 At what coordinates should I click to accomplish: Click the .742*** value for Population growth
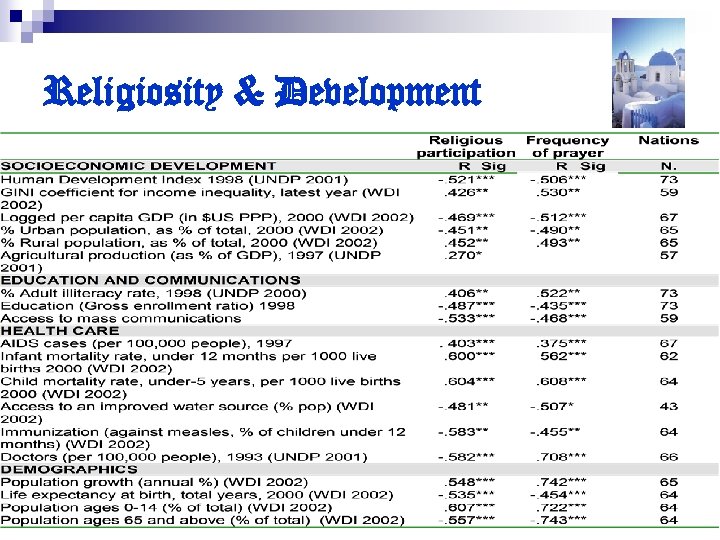561,483
